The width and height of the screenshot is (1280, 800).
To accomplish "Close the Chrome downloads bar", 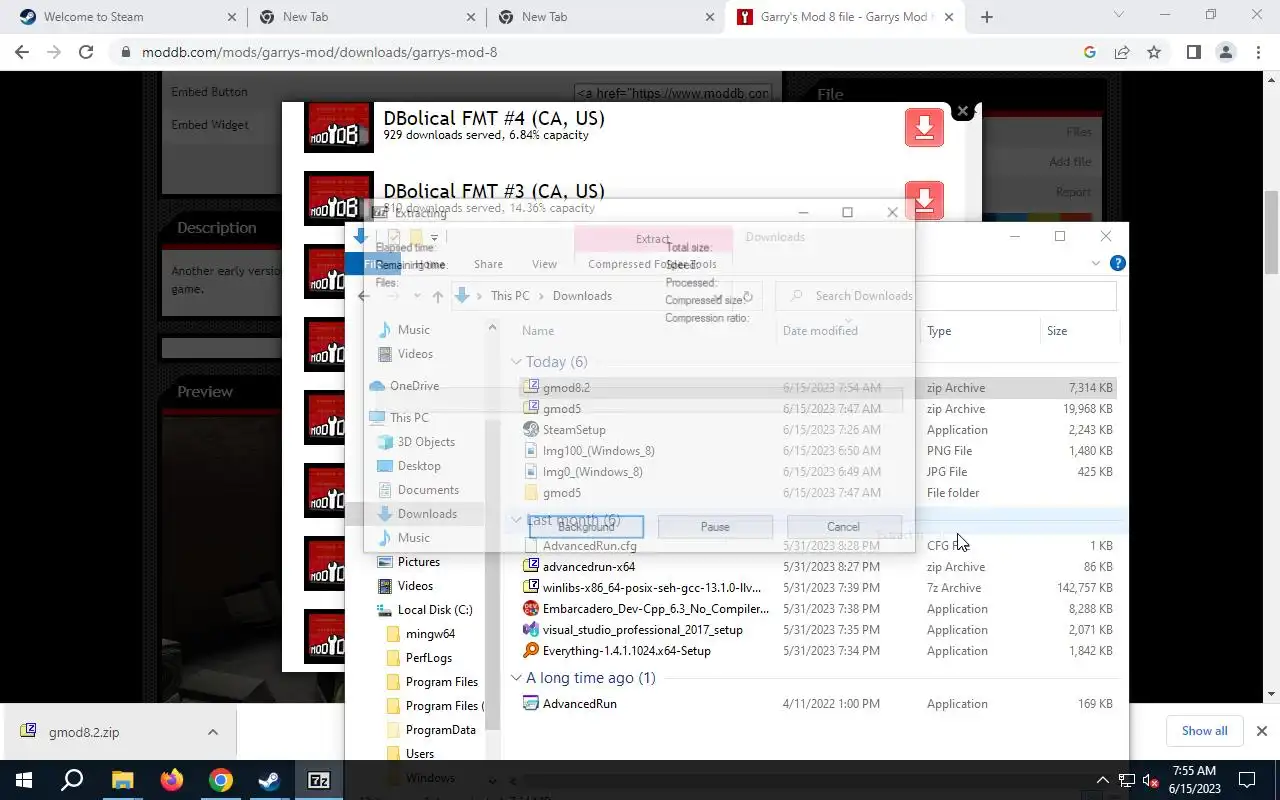I will [1261, 731].
